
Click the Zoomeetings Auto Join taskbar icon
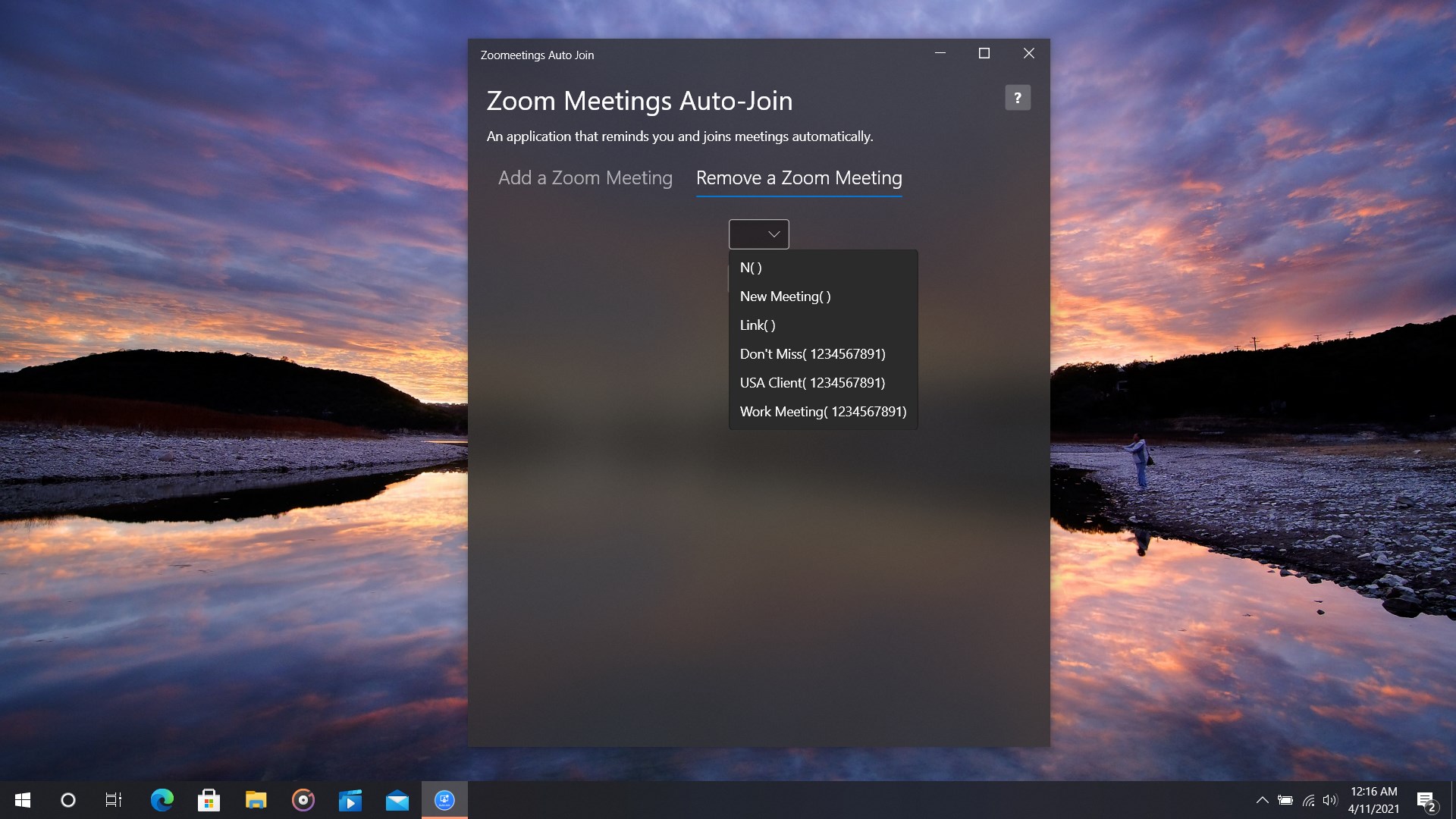click(x=444, y=800)
